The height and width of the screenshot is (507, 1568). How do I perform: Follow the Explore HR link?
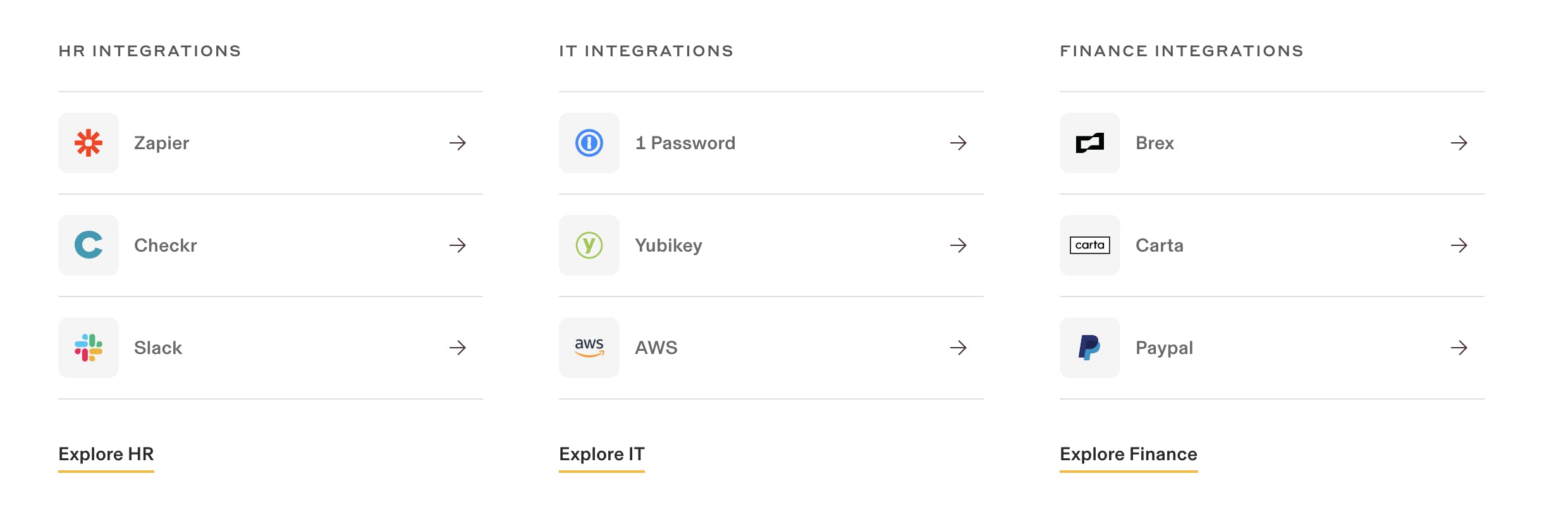tap(106, 454)
